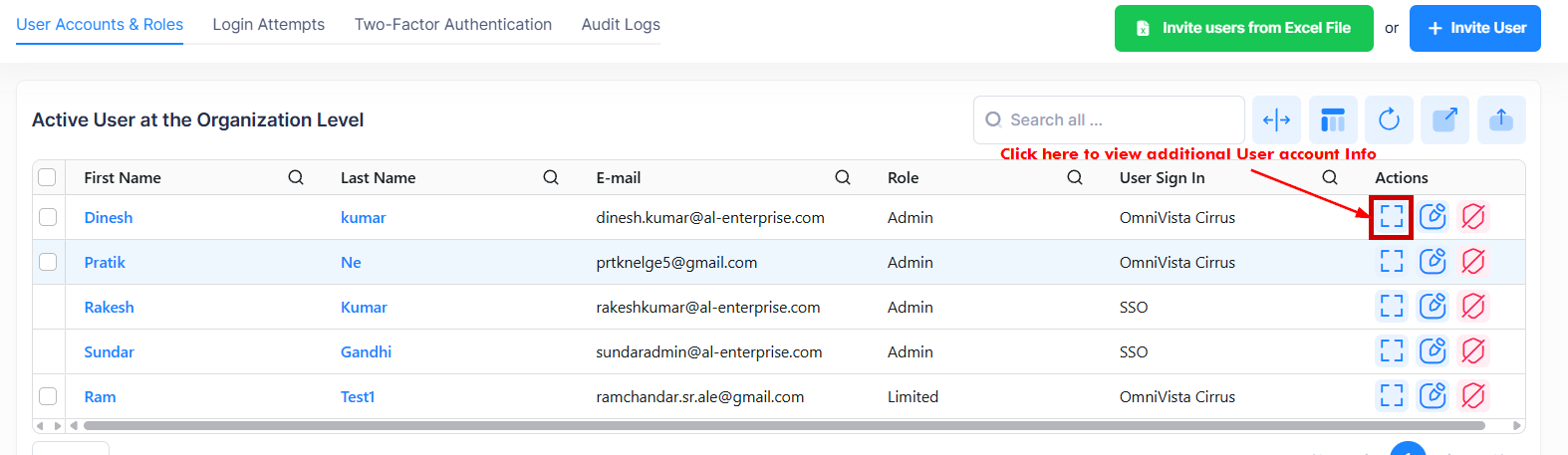Viewport: 1568px width, 455px height.
Task: Click Invite users from Excel File
Action: pos(1244,28)
